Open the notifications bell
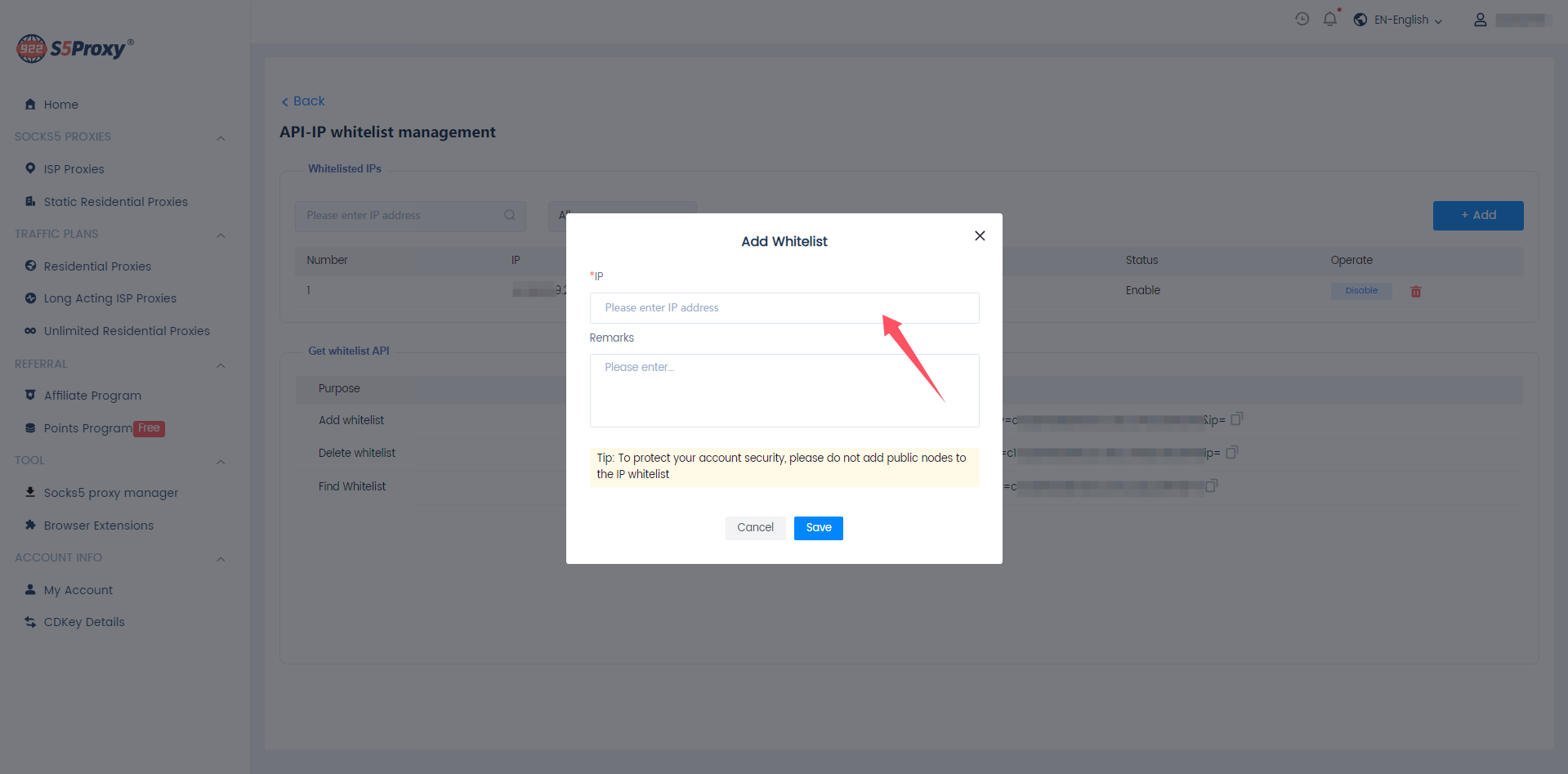This screenshot has height=774, width=1568. (x=1329, y=19)
